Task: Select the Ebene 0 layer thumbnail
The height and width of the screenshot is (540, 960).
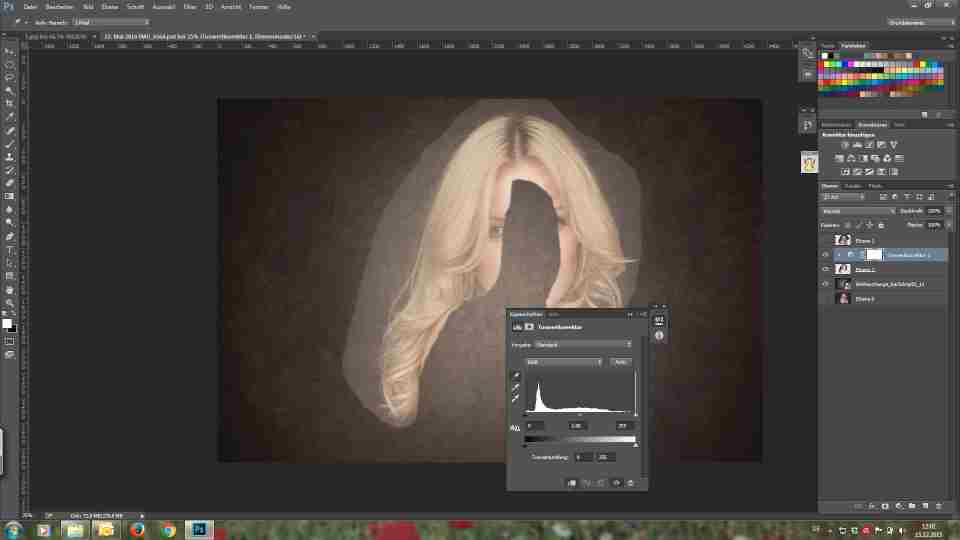Action: click(843, 299)
